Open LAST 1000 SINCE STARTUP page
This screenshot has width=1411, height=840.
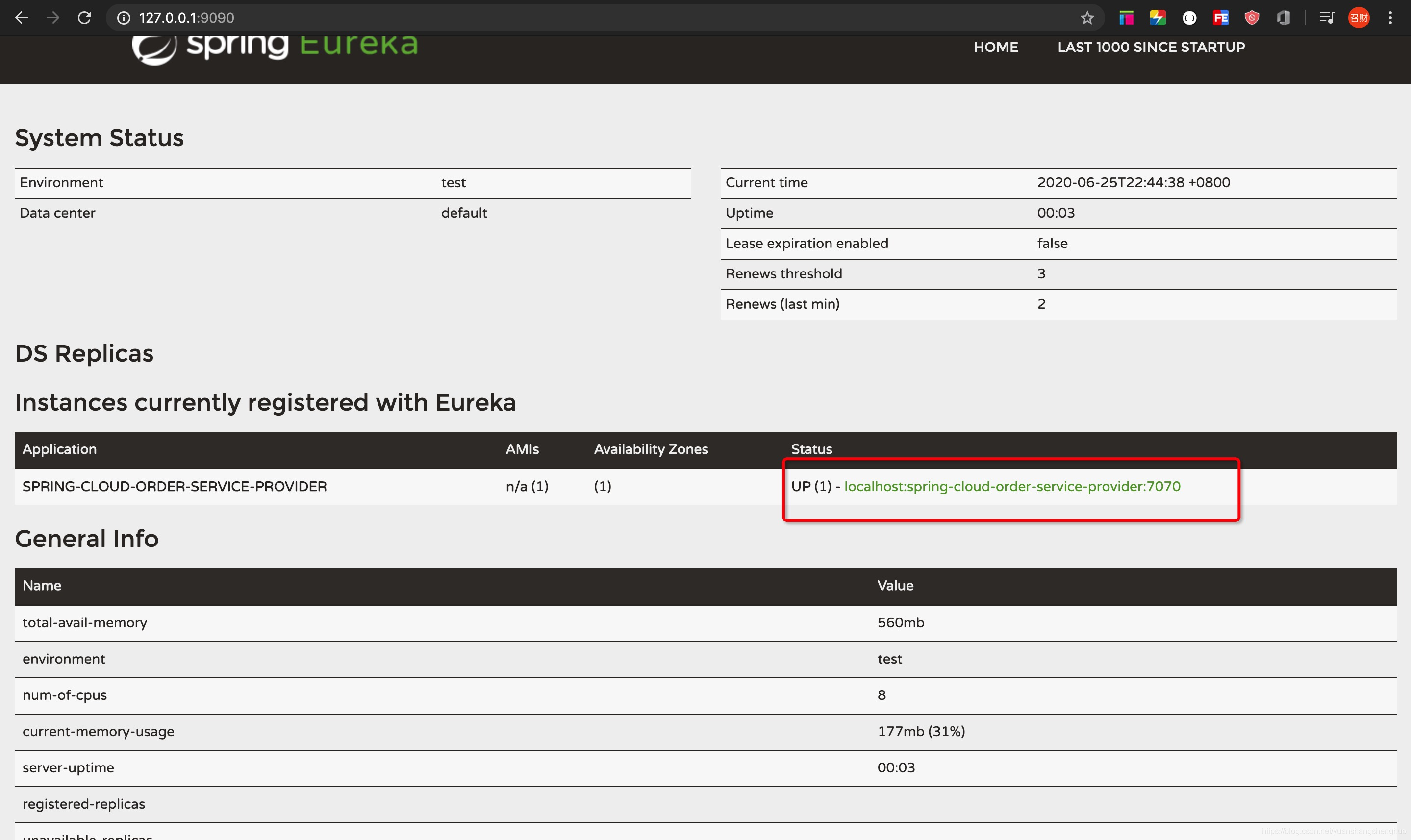click(x=1151, y=47)
